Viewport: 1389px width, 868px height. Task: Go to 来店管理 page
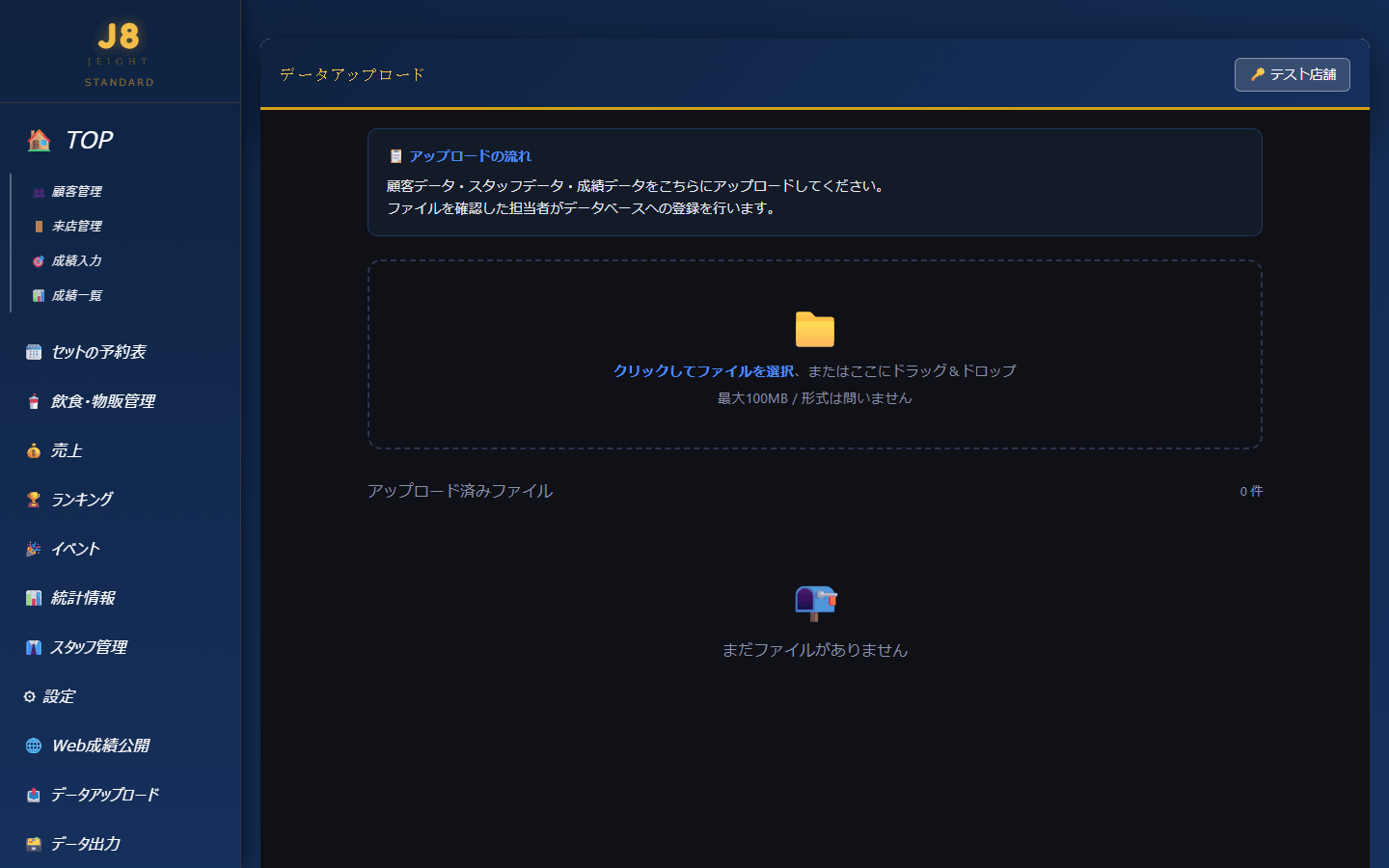(x=76, y=227)
